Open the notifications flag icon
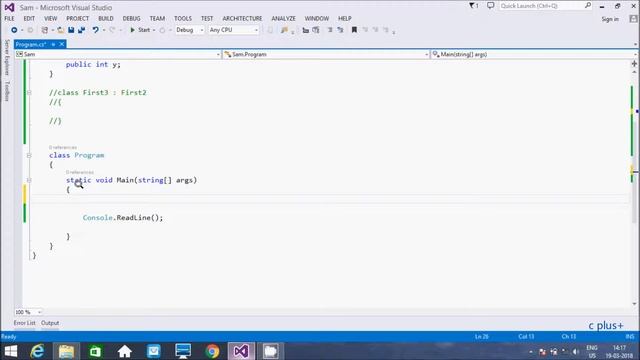This screenshot has height=360, width=640. pos(473,6)
